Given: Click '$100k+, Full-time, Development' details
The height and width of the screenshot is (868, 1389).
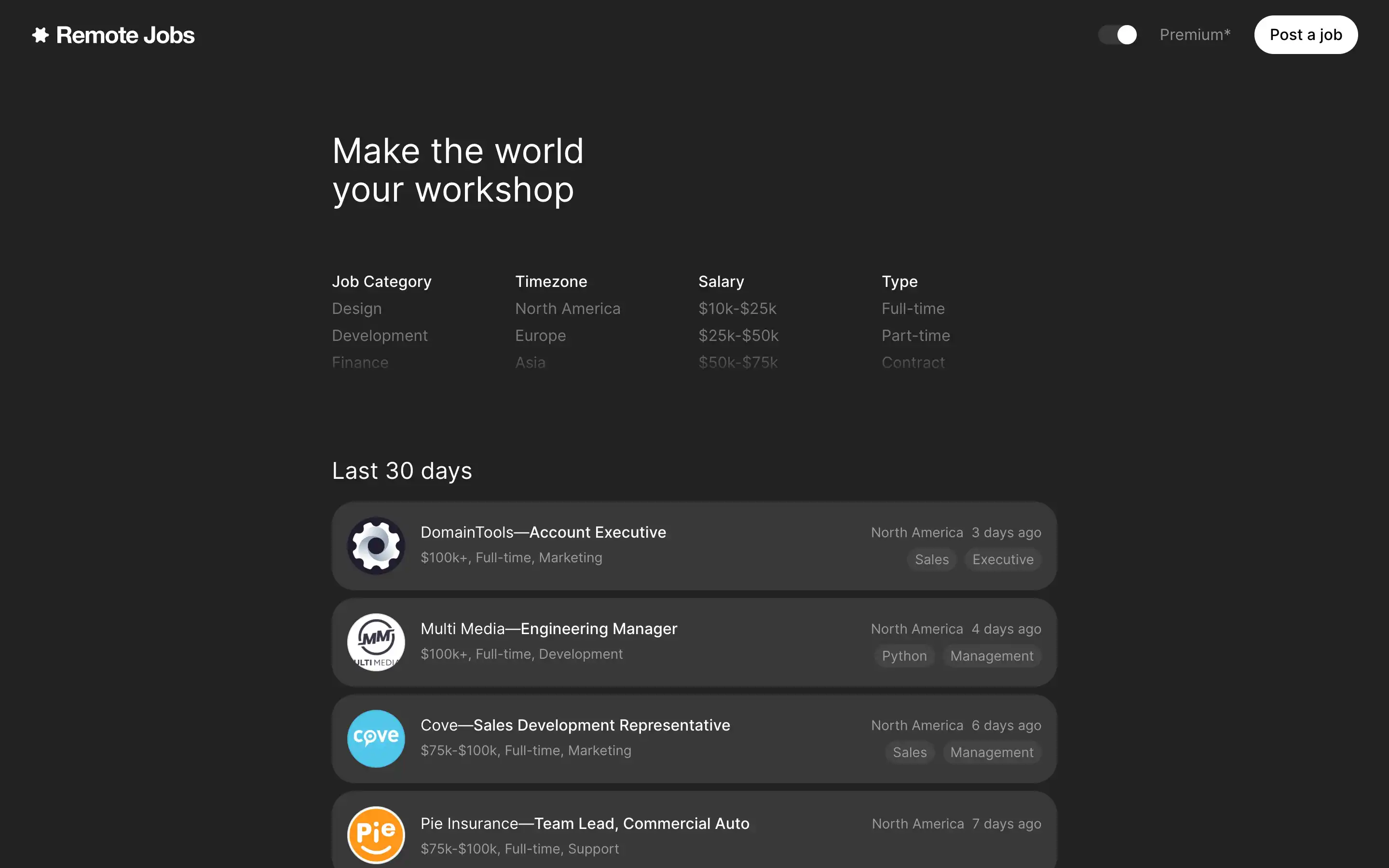Looking at the screenshot, I should pyautogui.click(x=521, y=654).
